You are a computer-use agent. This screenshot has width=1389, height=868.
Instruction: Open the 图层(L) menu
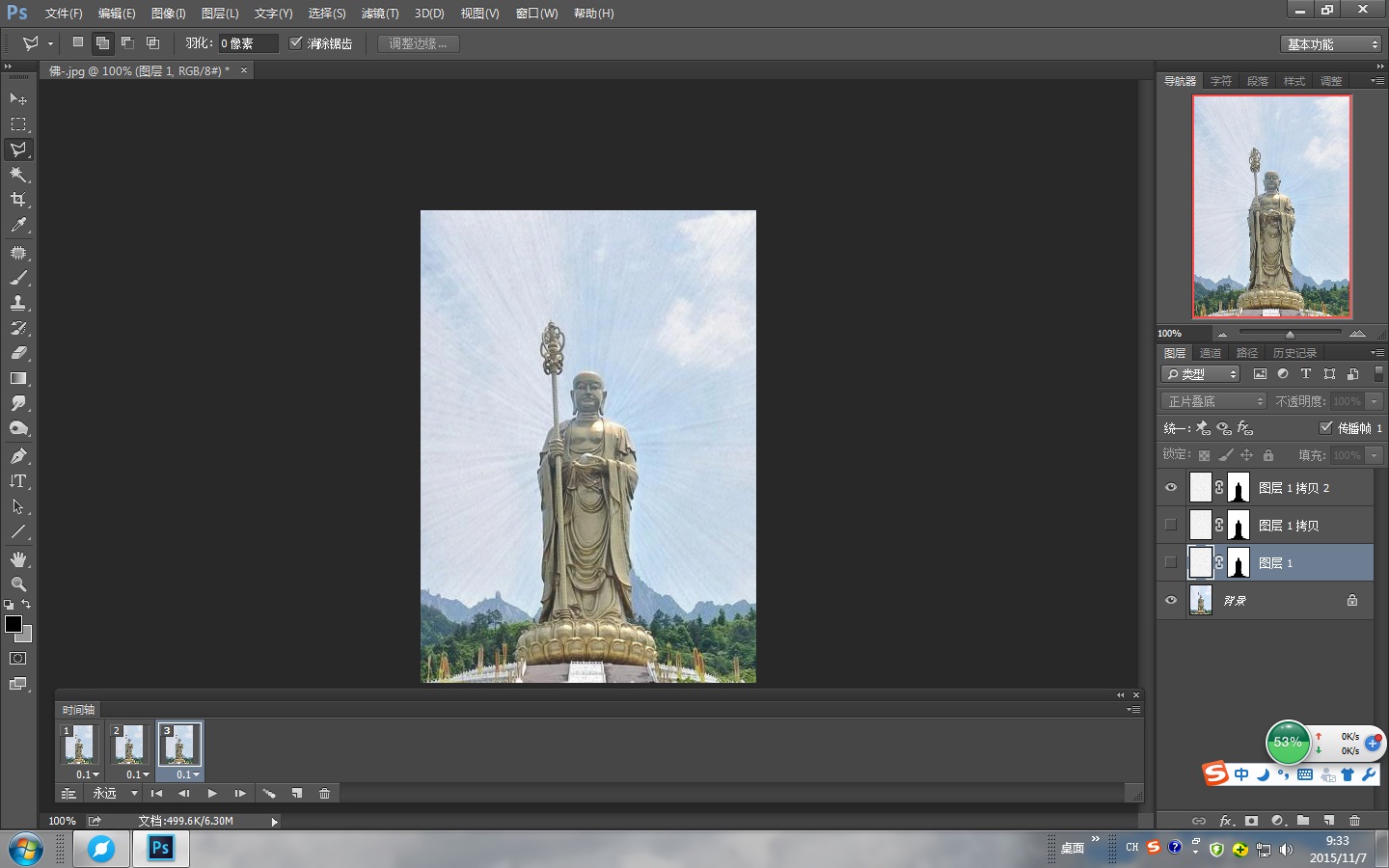[220, 14]
